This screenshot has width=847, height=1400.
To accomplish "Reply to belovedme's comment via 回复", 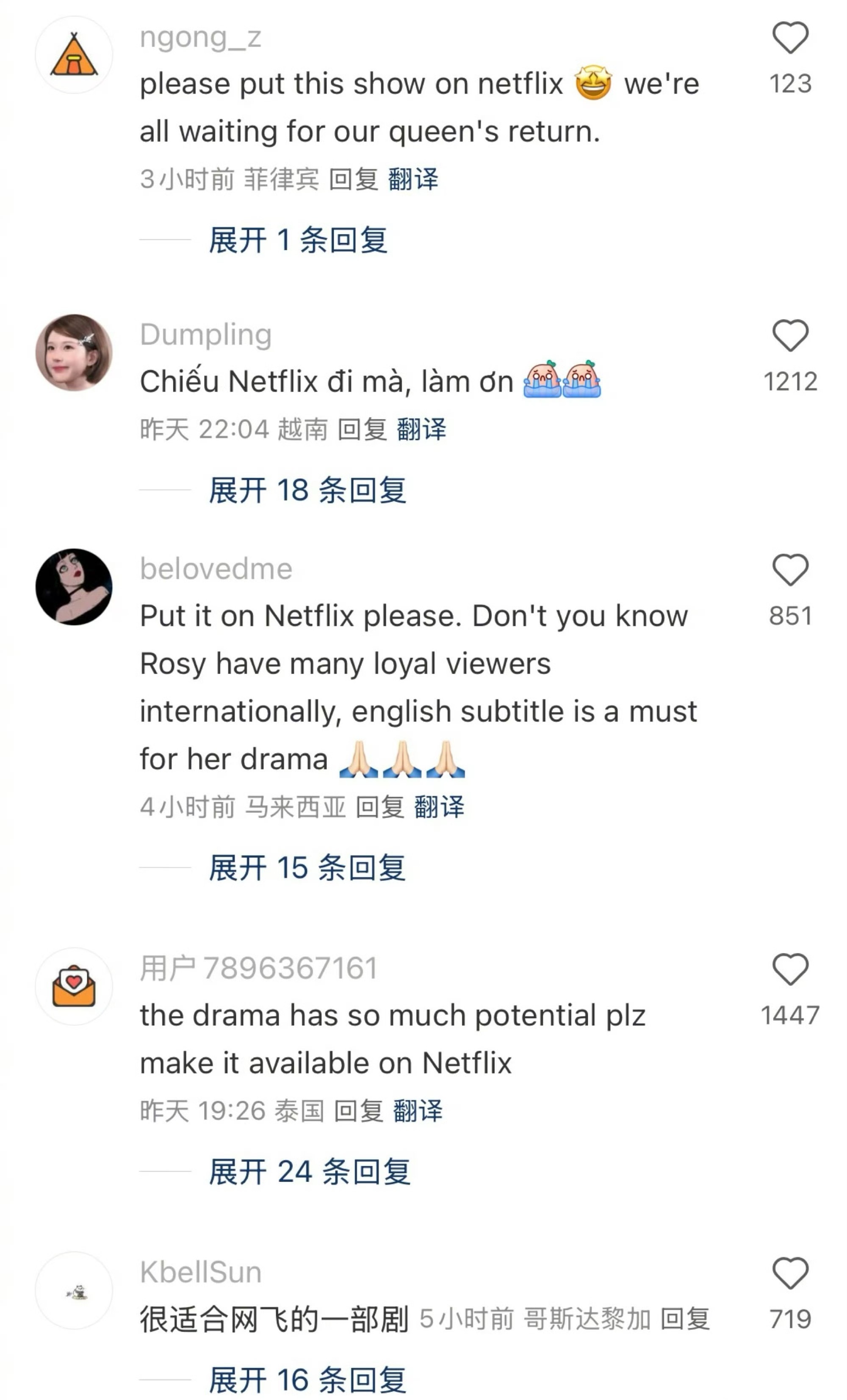I will (x=380, y=807).
